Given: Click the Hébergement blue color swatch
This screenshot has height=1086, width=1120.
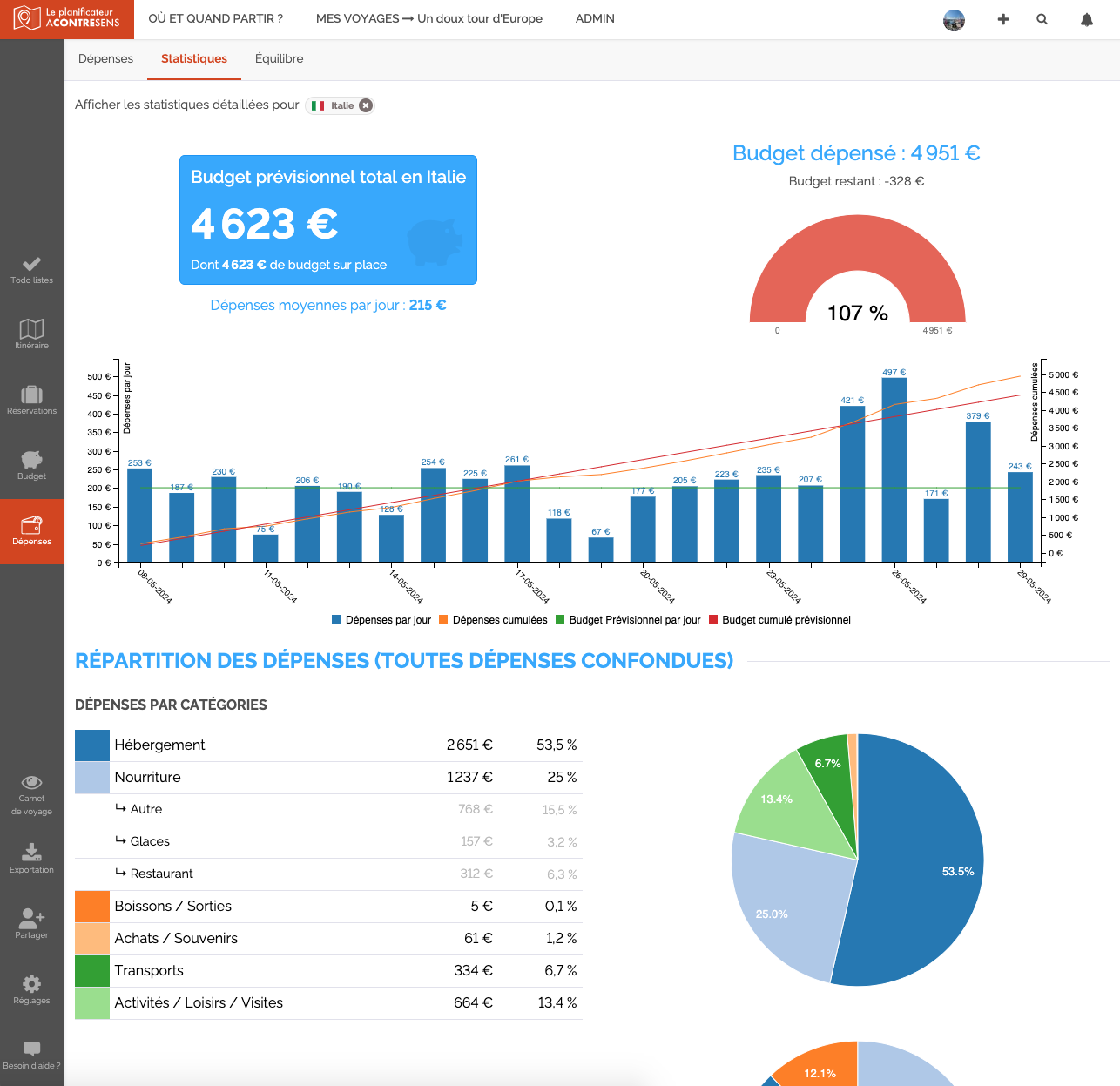Looking at the screenshot, I should (92, 745).
